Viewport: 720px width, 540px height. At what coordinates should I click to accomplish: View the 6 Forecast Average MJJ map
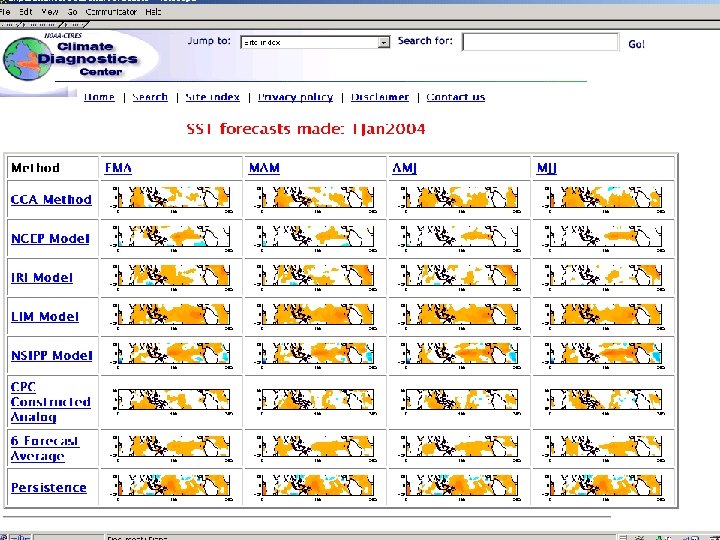[603, 448]
